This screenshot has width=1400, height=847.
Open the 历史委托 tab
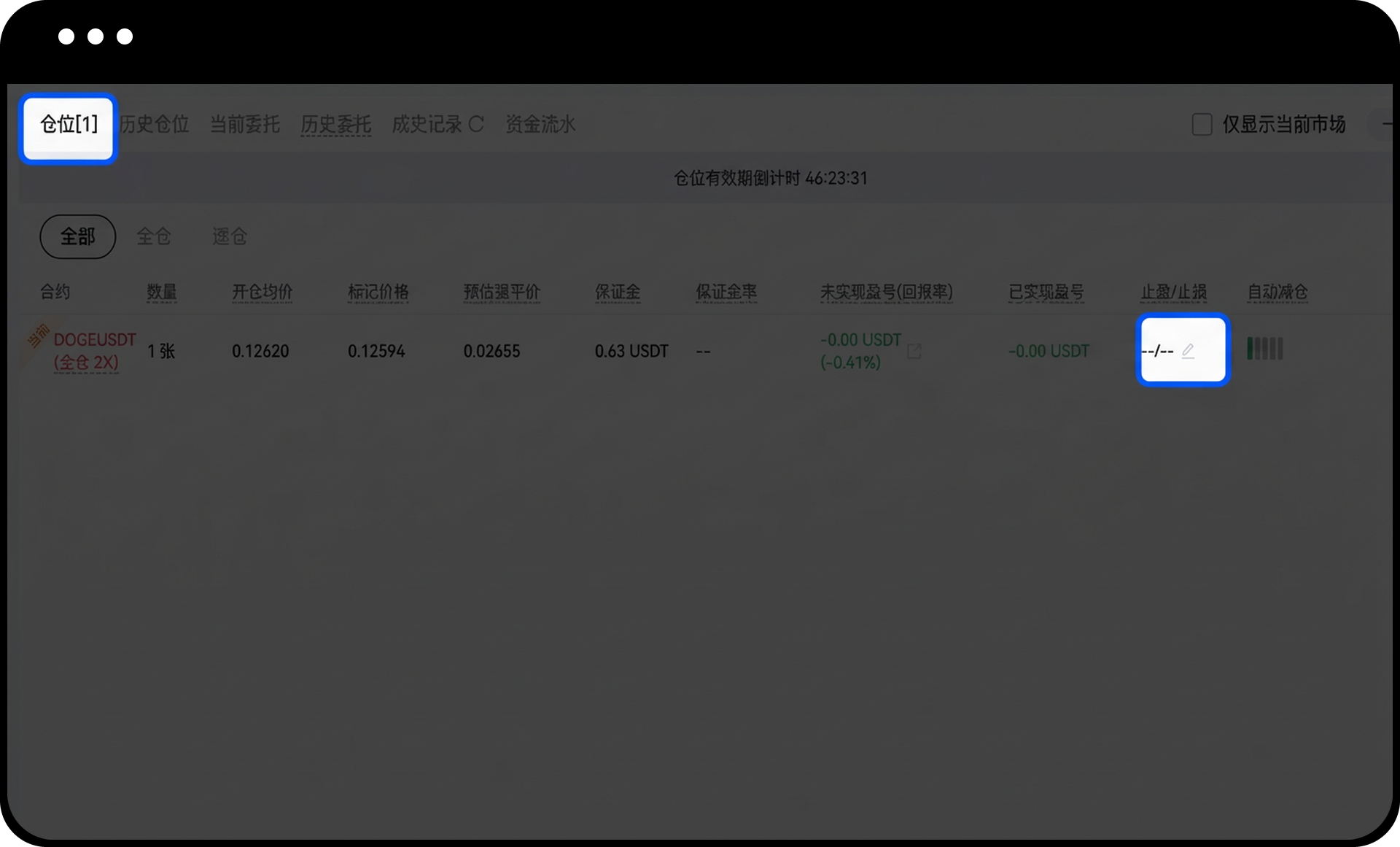coord(335,125)
